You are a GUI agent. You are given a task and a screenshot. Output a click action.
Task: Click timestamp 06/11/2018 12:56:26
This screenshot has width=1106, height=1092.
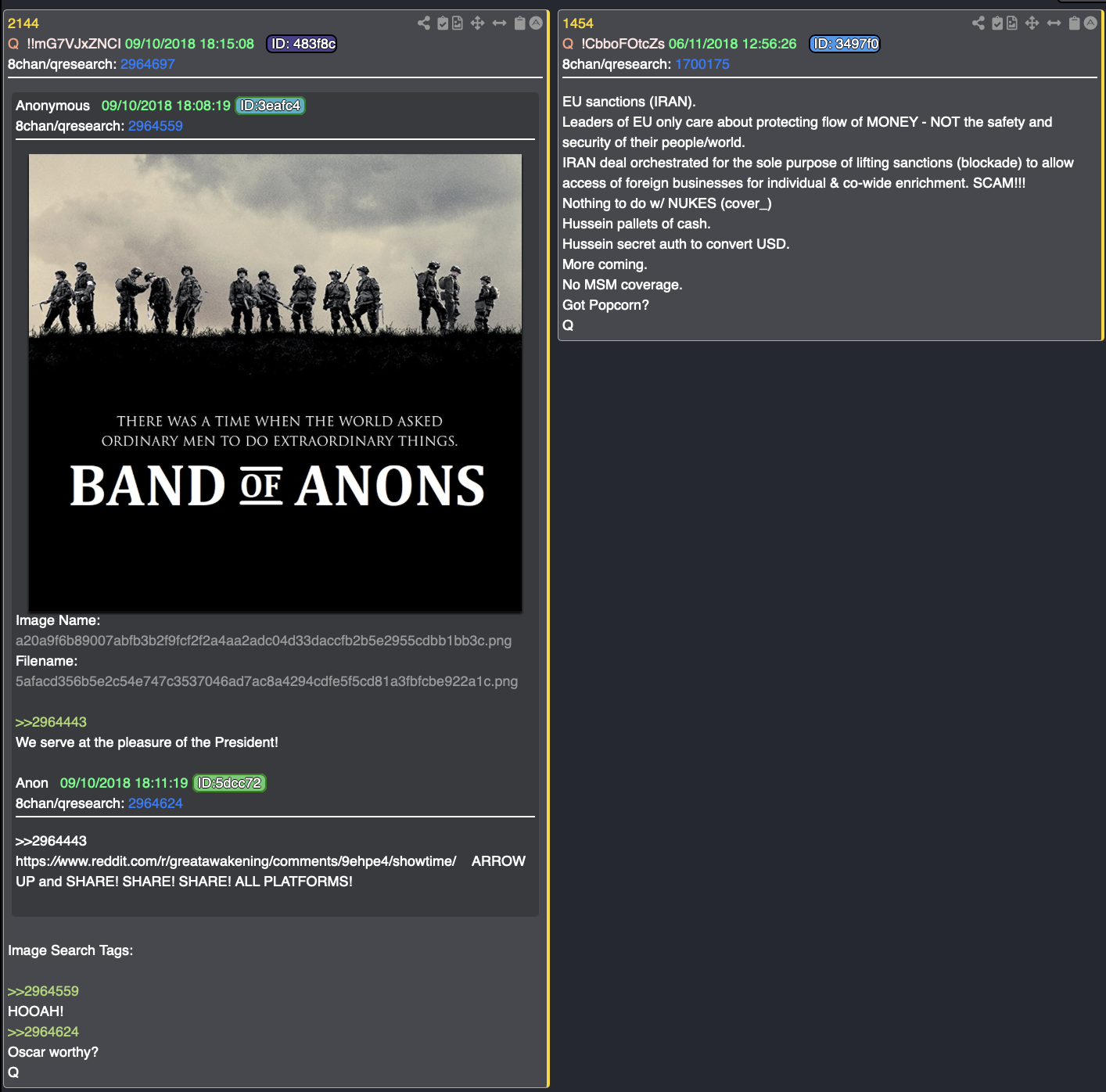tap(732, 44)
